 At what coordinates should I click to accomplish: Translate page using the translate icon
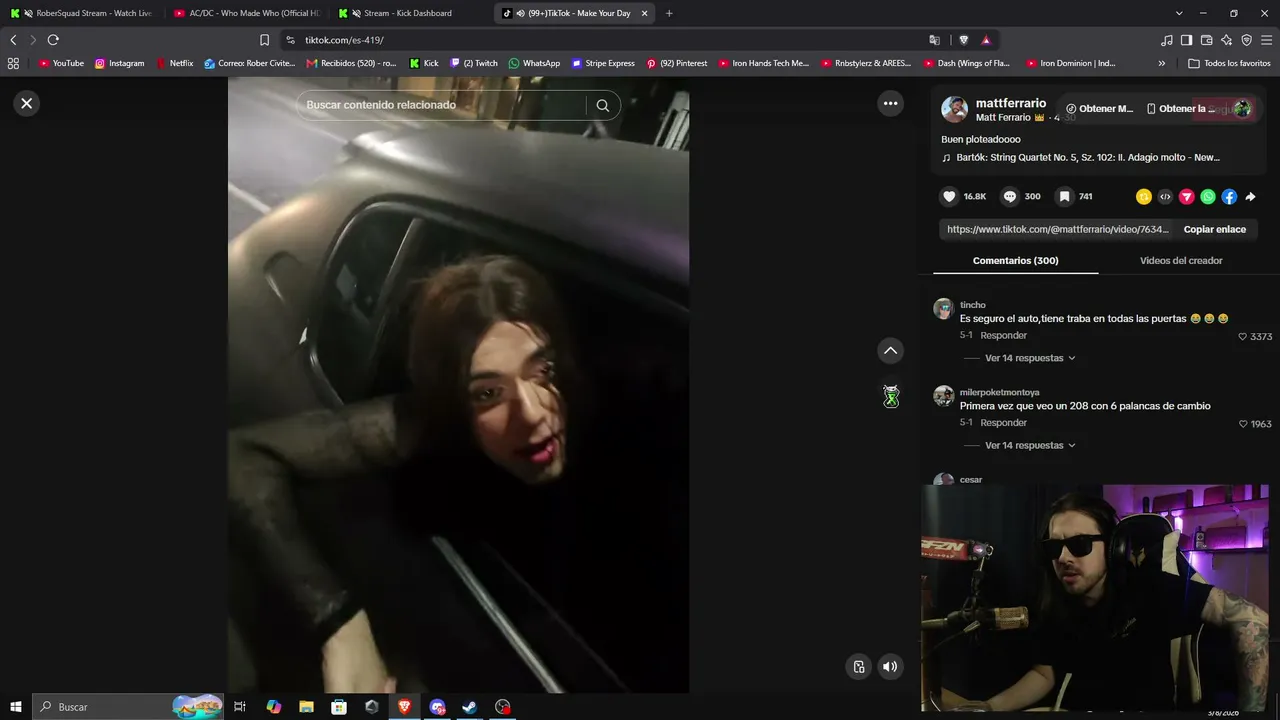tap(934, 40)
